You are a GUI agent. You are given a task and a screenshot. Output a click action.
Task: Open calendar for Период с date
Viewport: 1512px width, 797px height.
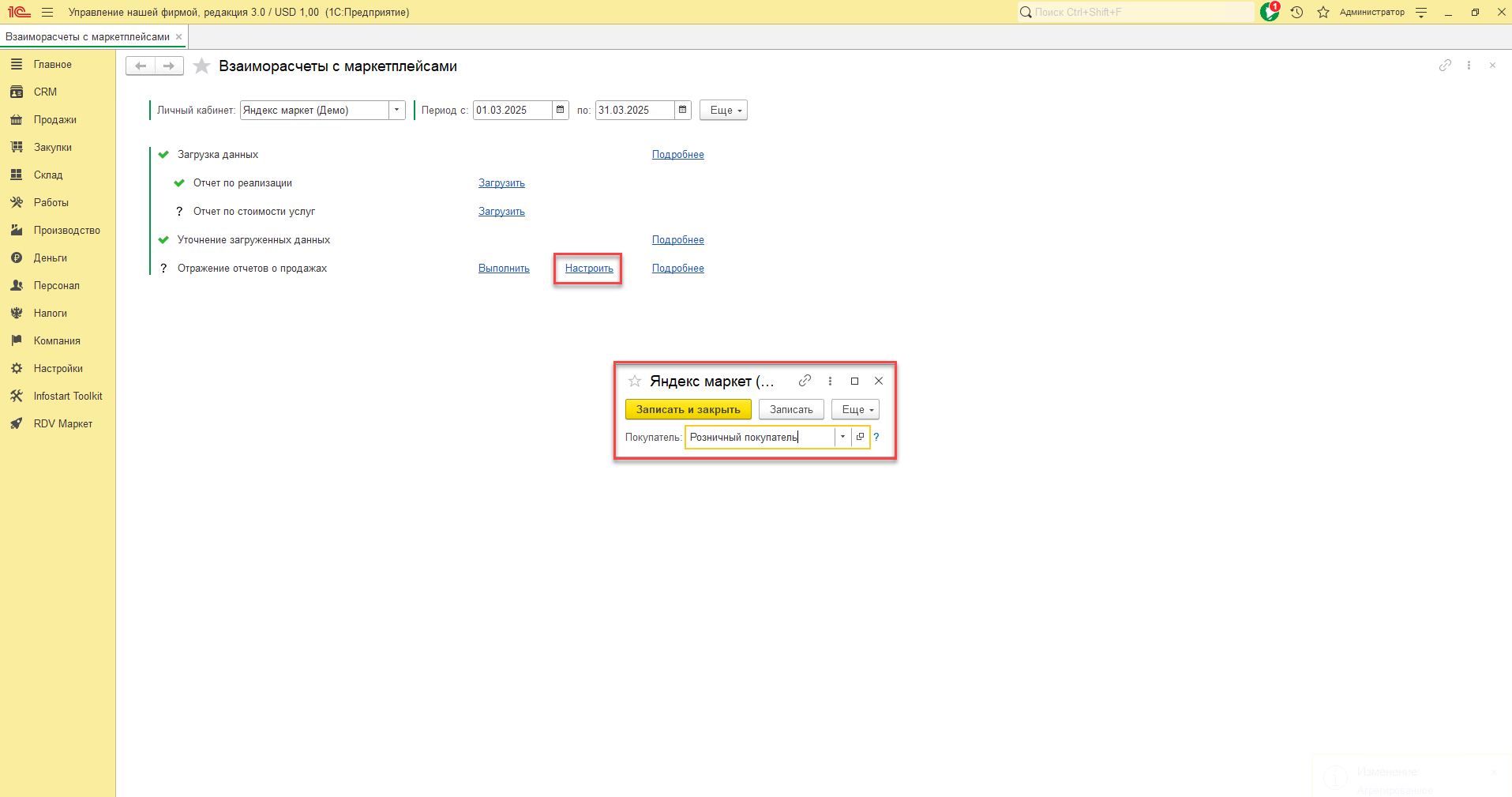coord(561,110)
